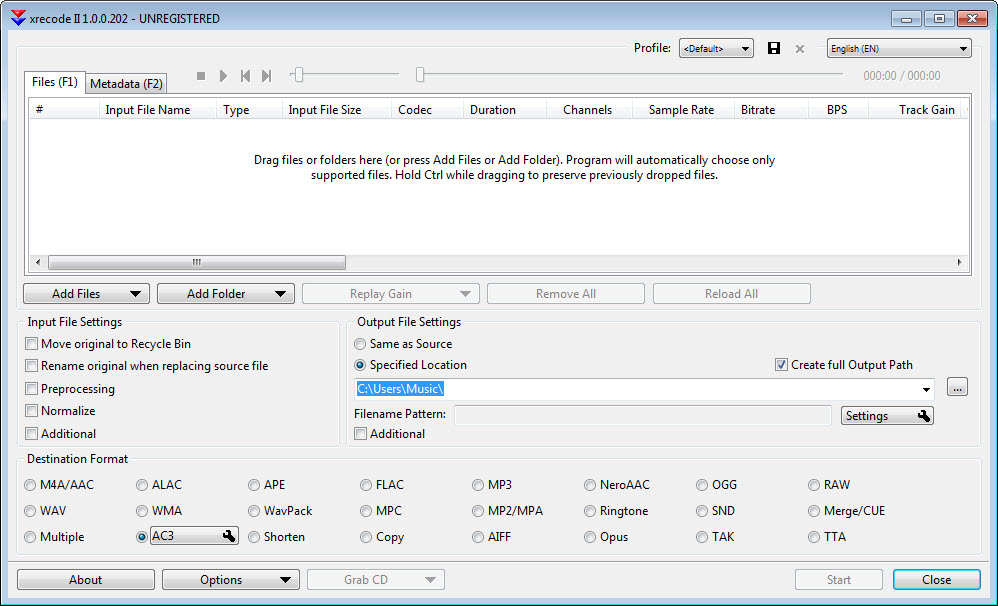Expand the Add Files dropdown arrow
This screenshot has height=606, width=998.
(x=135, y=293)
